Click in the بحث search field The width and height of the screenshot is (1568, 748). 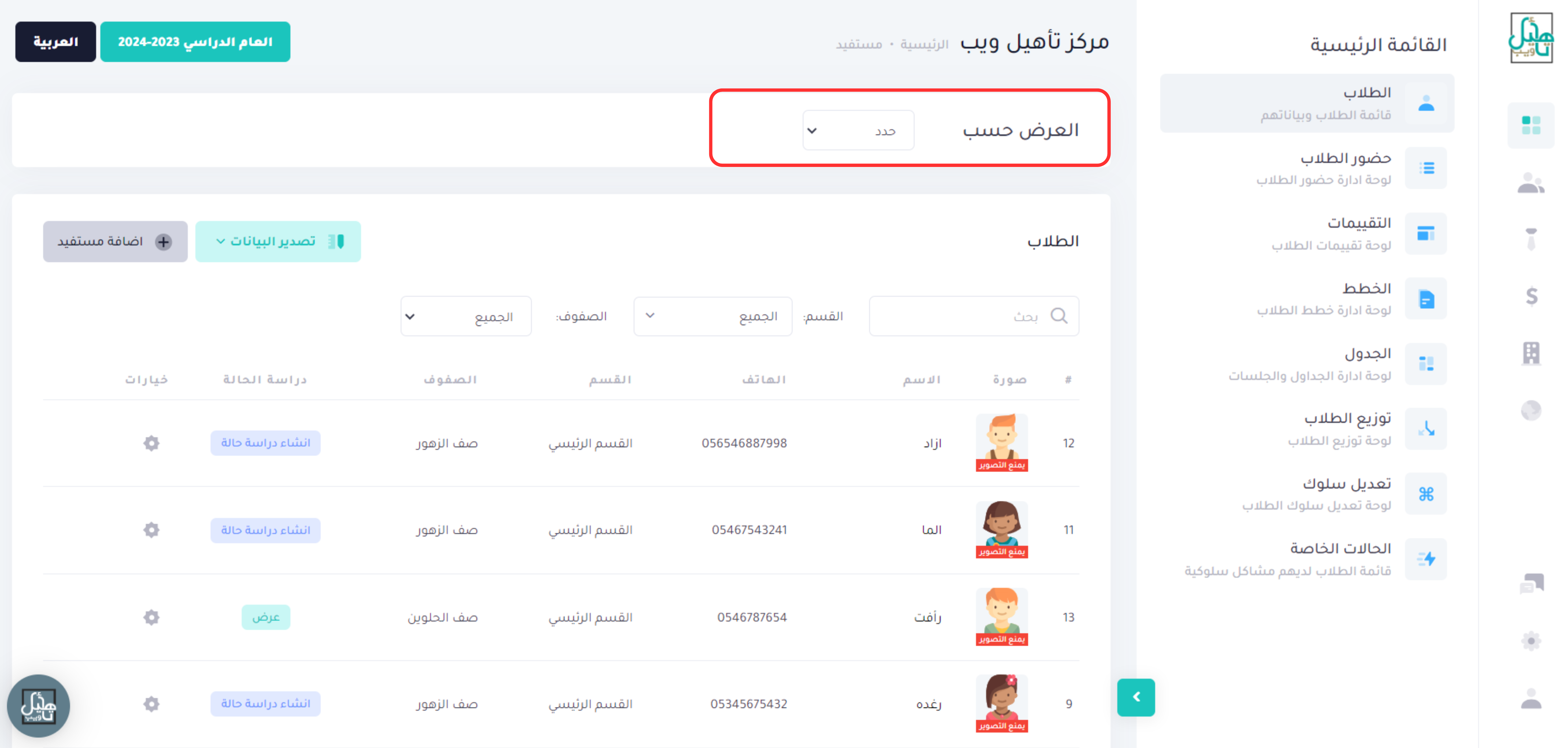[x=974, y=316]
